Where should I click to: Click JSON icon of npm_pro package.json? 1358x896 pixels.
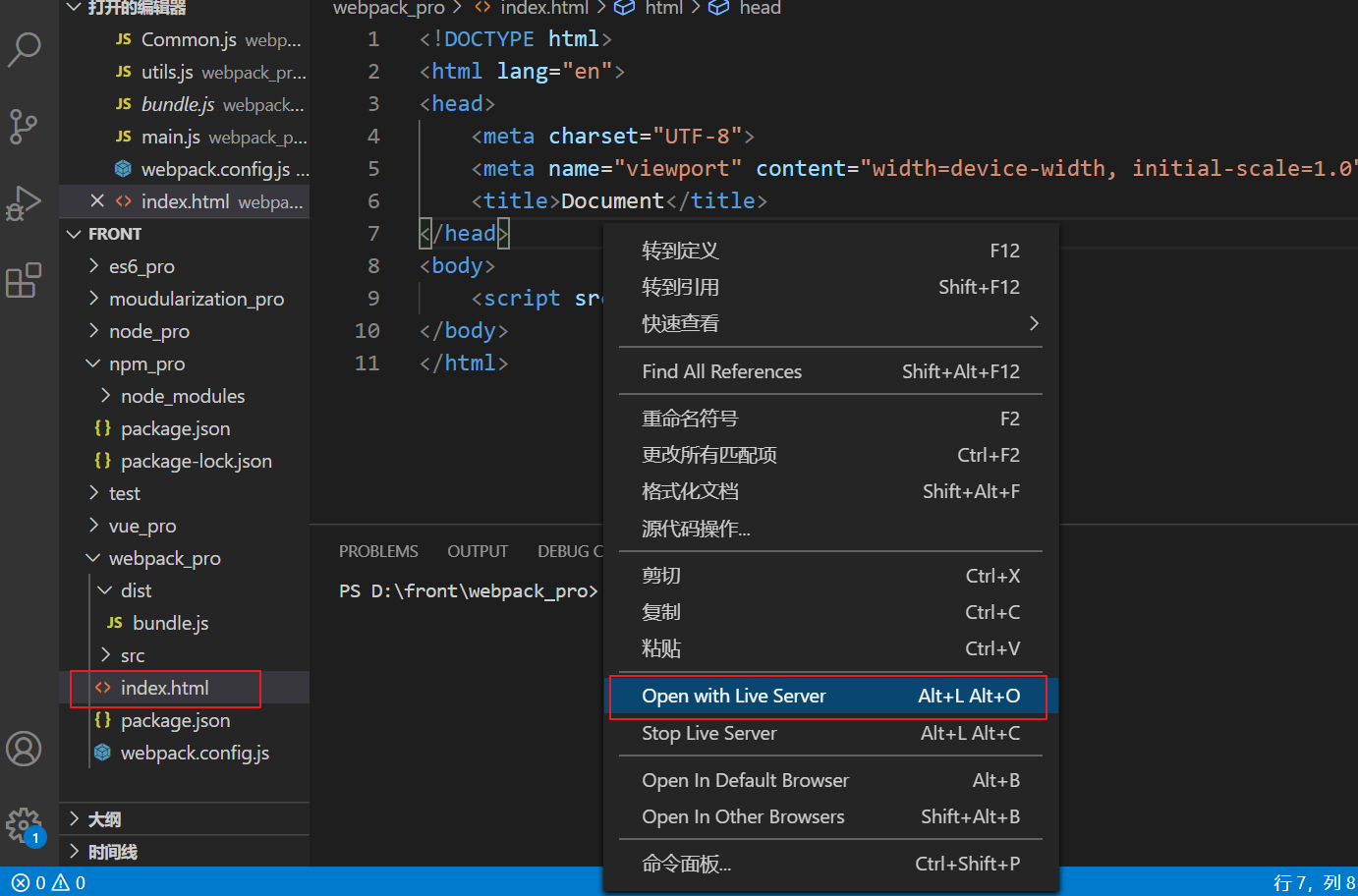(103, 428)
